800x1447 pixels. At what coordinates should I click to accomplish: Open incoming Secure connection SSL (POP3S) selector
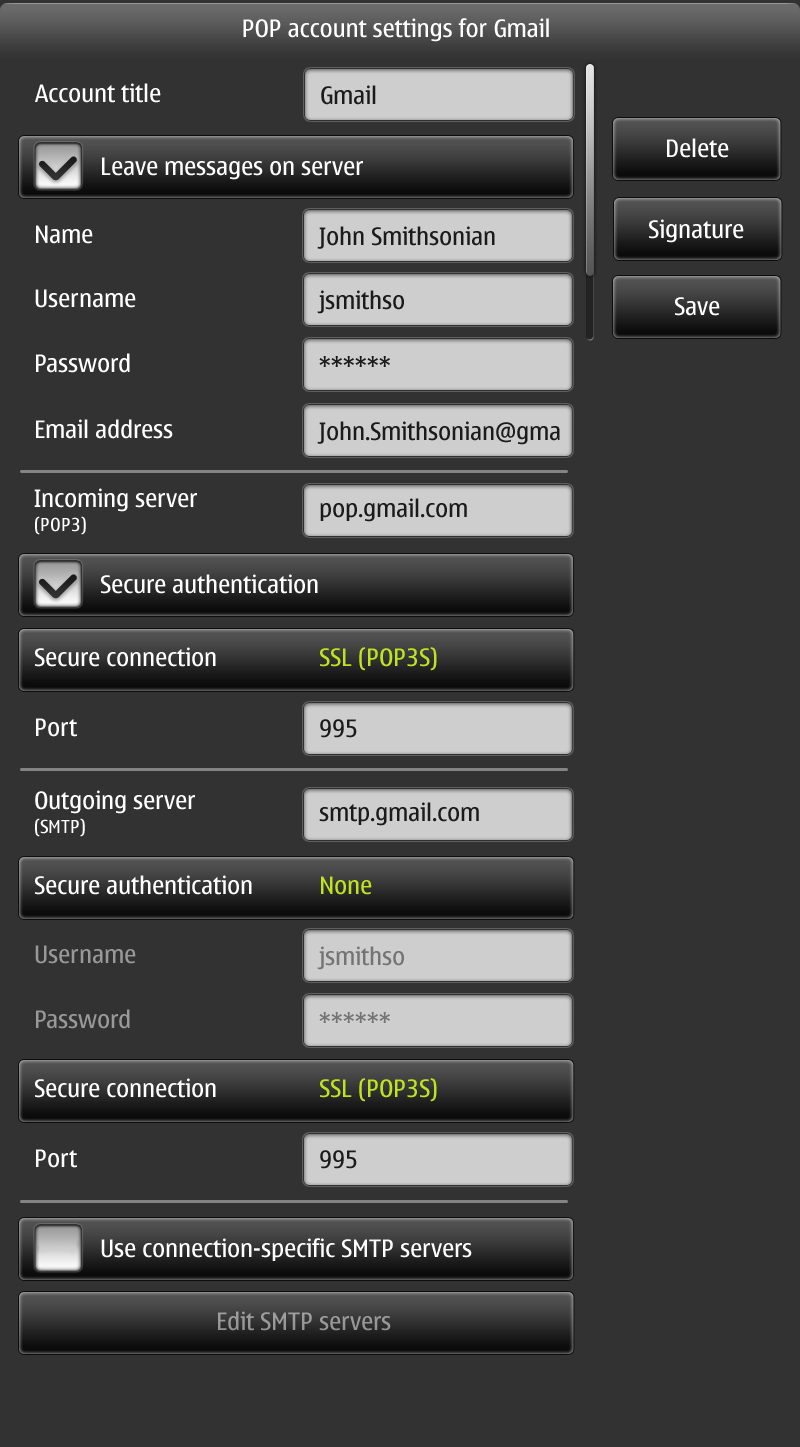point(296,659)
